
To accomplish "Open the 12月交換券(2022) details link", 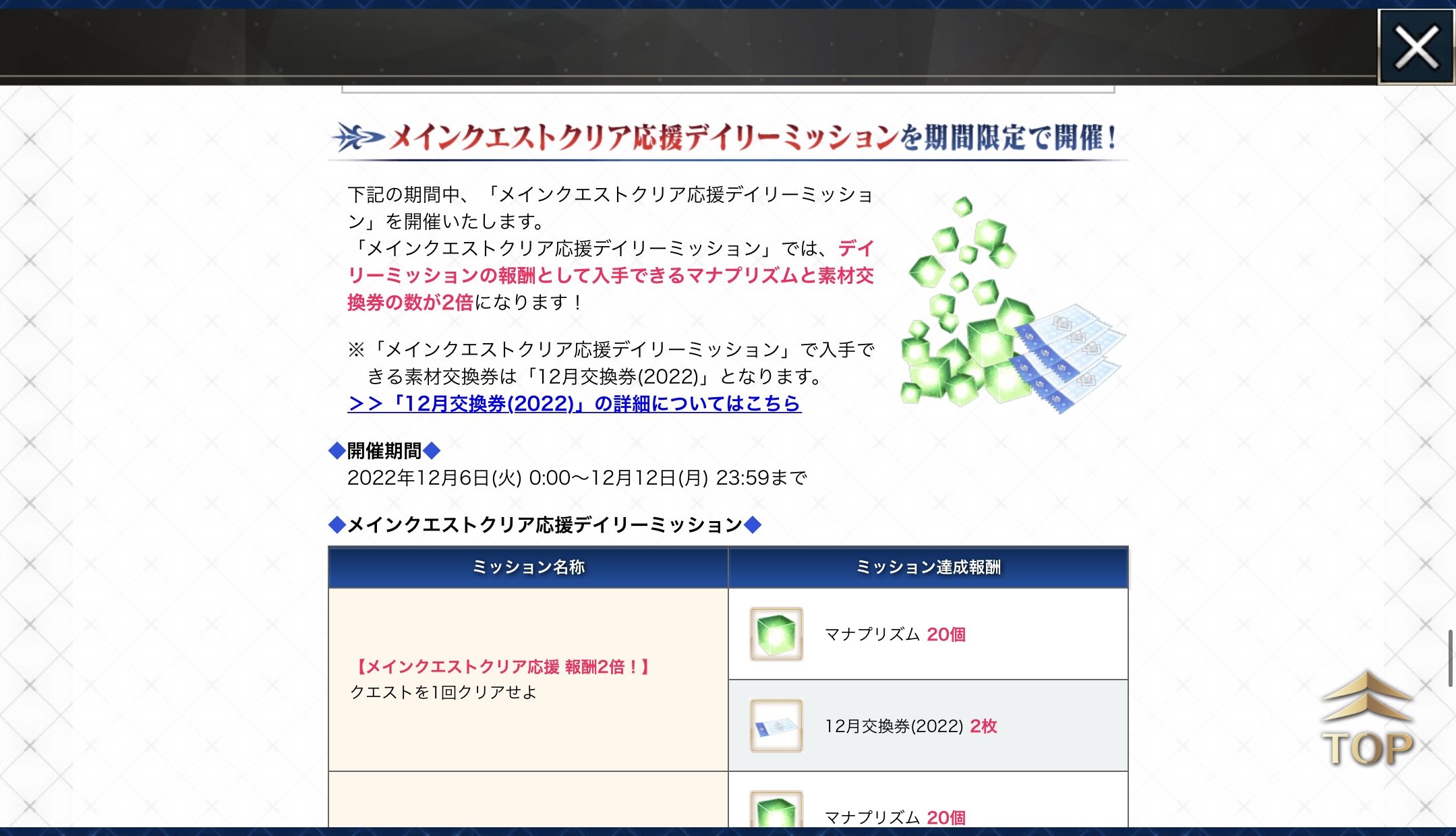I will point(574,404).
